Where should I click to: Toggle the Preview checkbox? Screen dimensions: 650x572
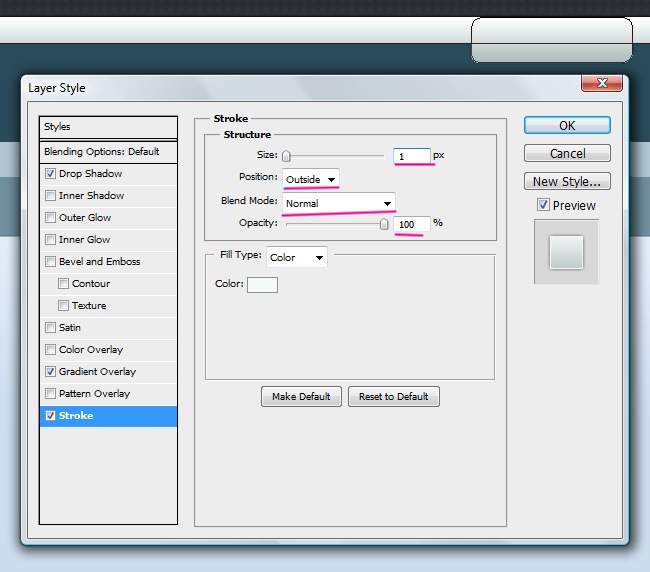[x=543, y=205]
